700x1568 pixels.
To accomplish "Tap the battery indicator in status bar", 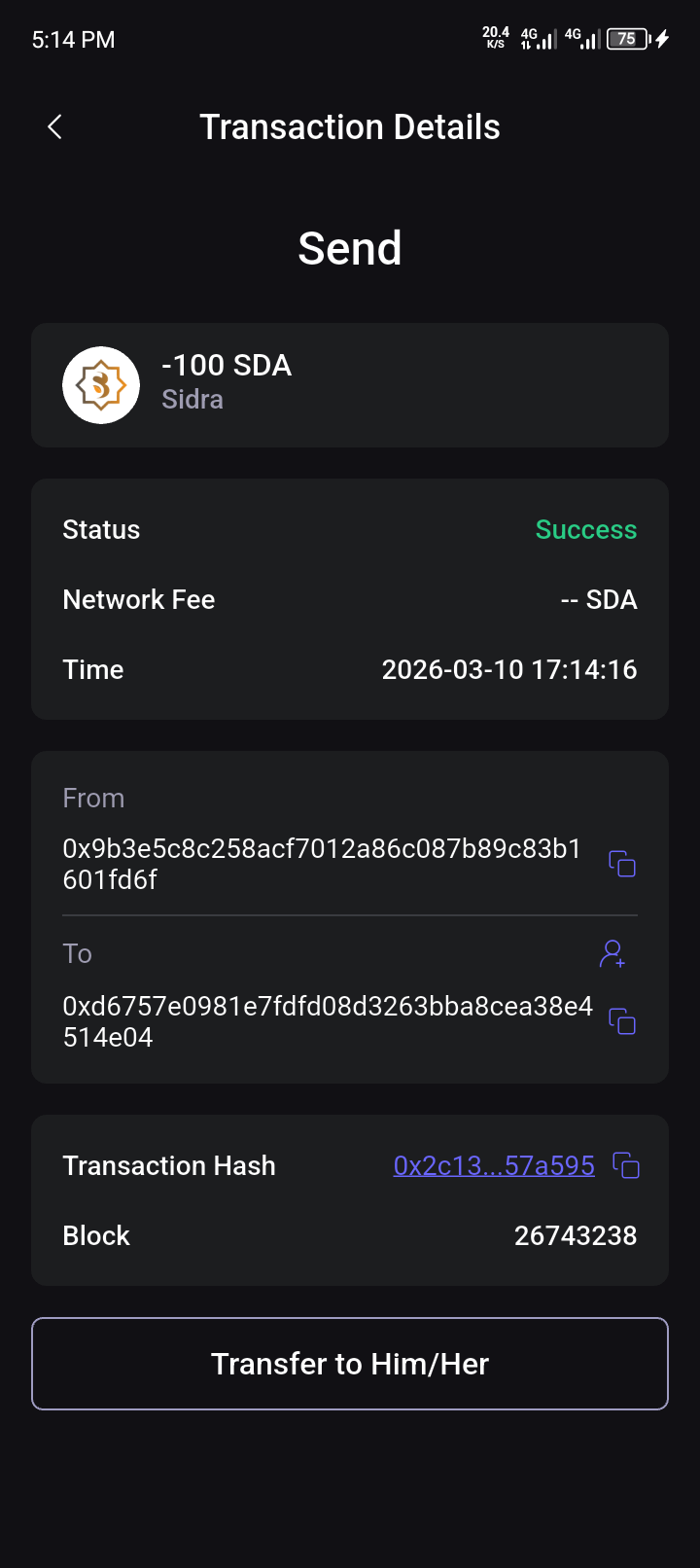I will pos(629,39).
